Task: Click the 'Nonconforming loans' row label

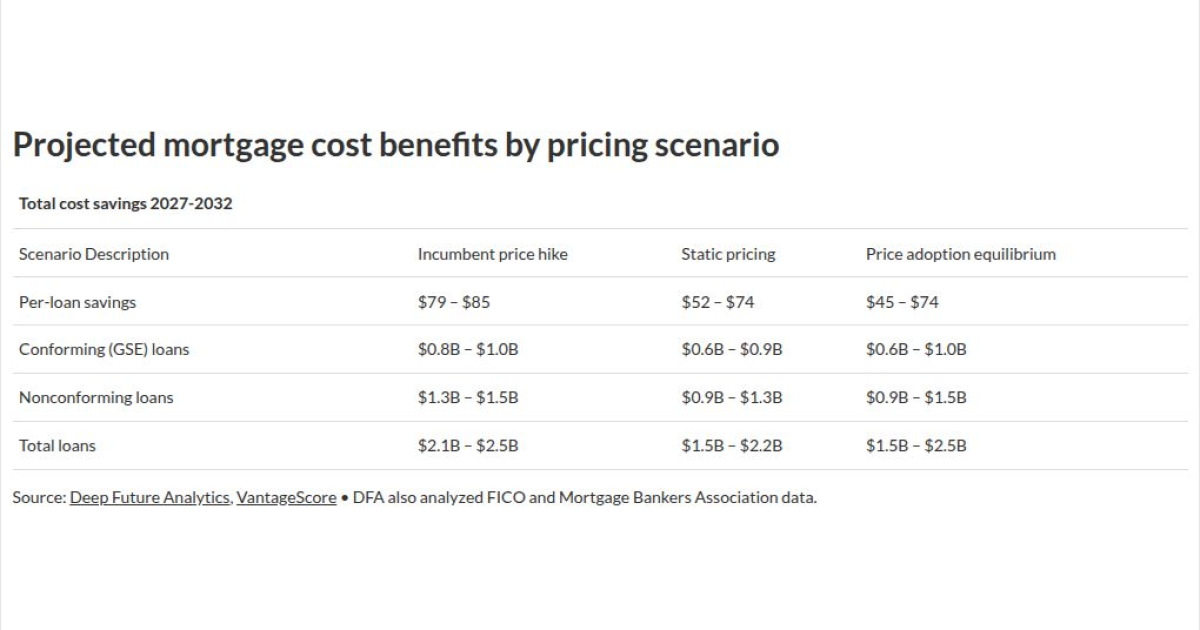Action: [x=96, y=398]
